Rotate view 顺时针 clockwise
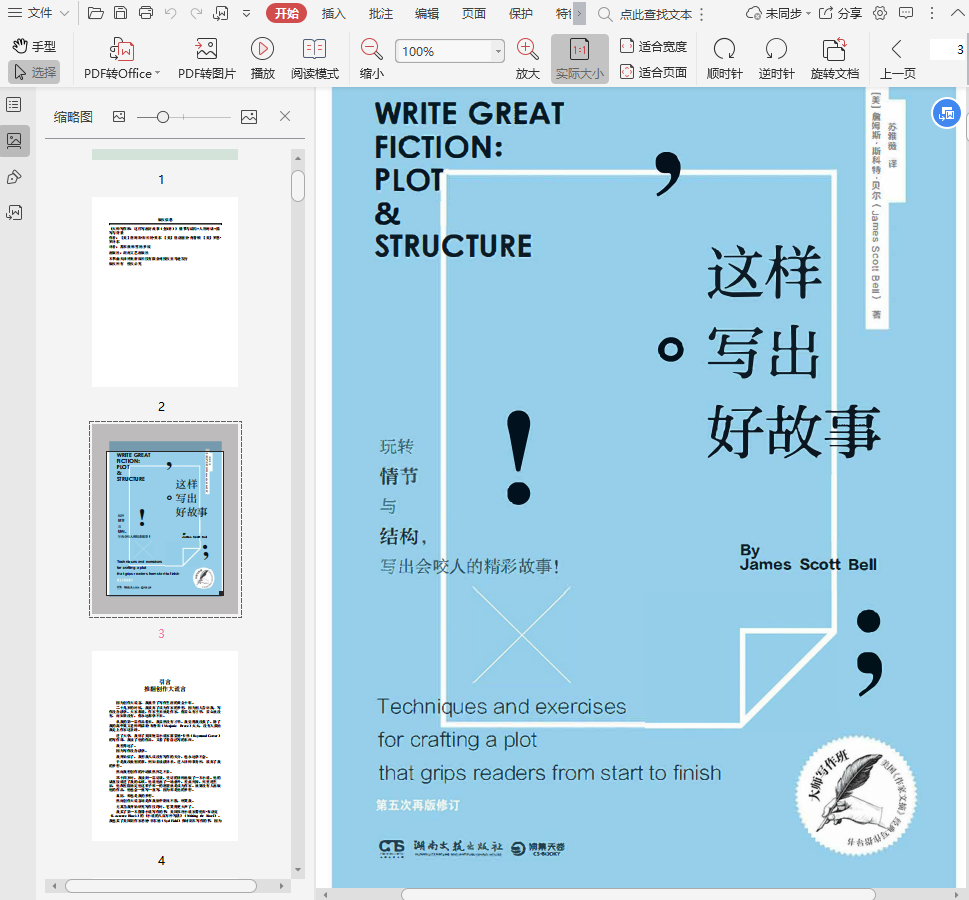Screen dimensions: 969x900 pos(724,59)
